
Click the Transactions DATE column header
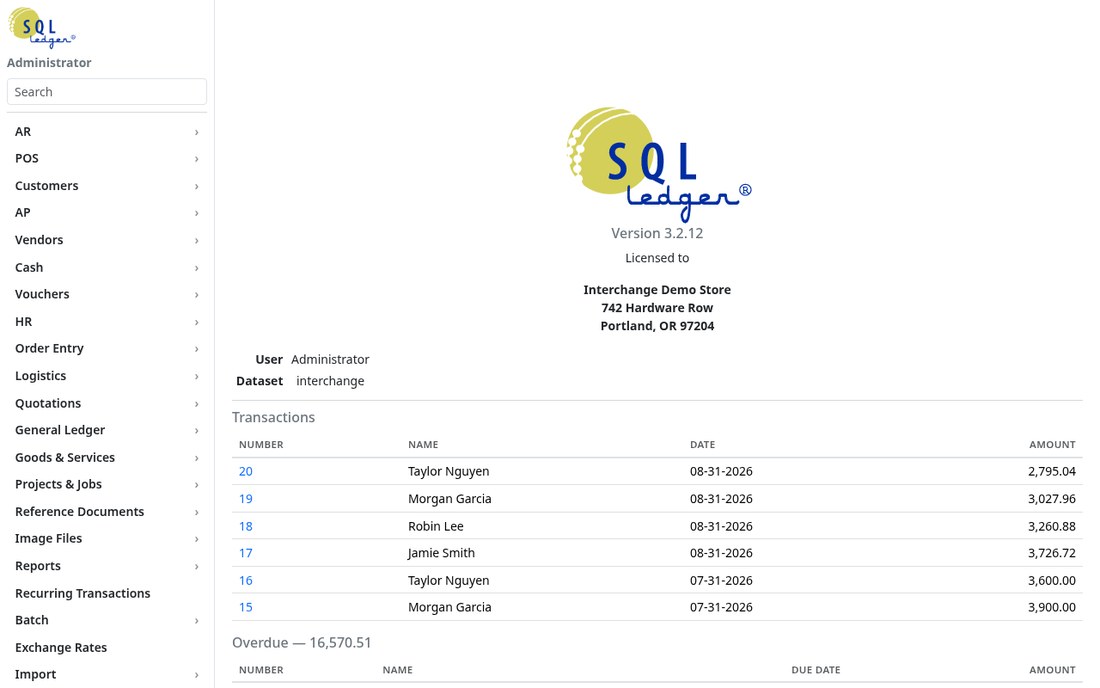pos(702,445)
